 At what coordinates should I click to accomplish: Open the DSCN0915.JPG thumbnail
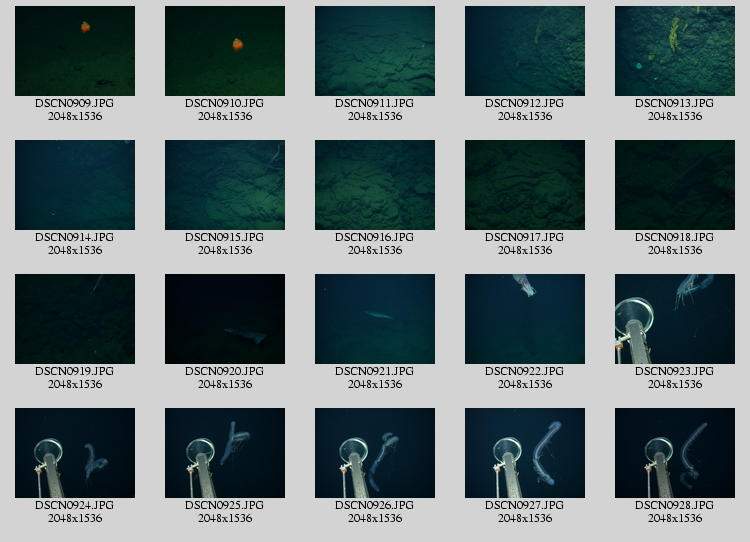225,185
